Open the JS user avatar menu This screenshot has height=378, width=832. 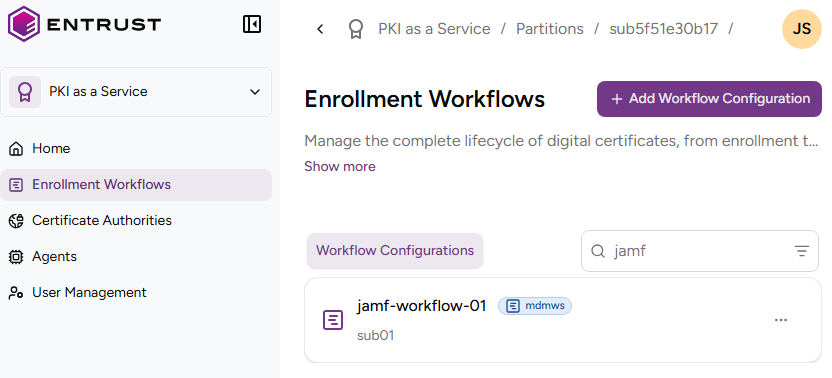pos(802,29)
